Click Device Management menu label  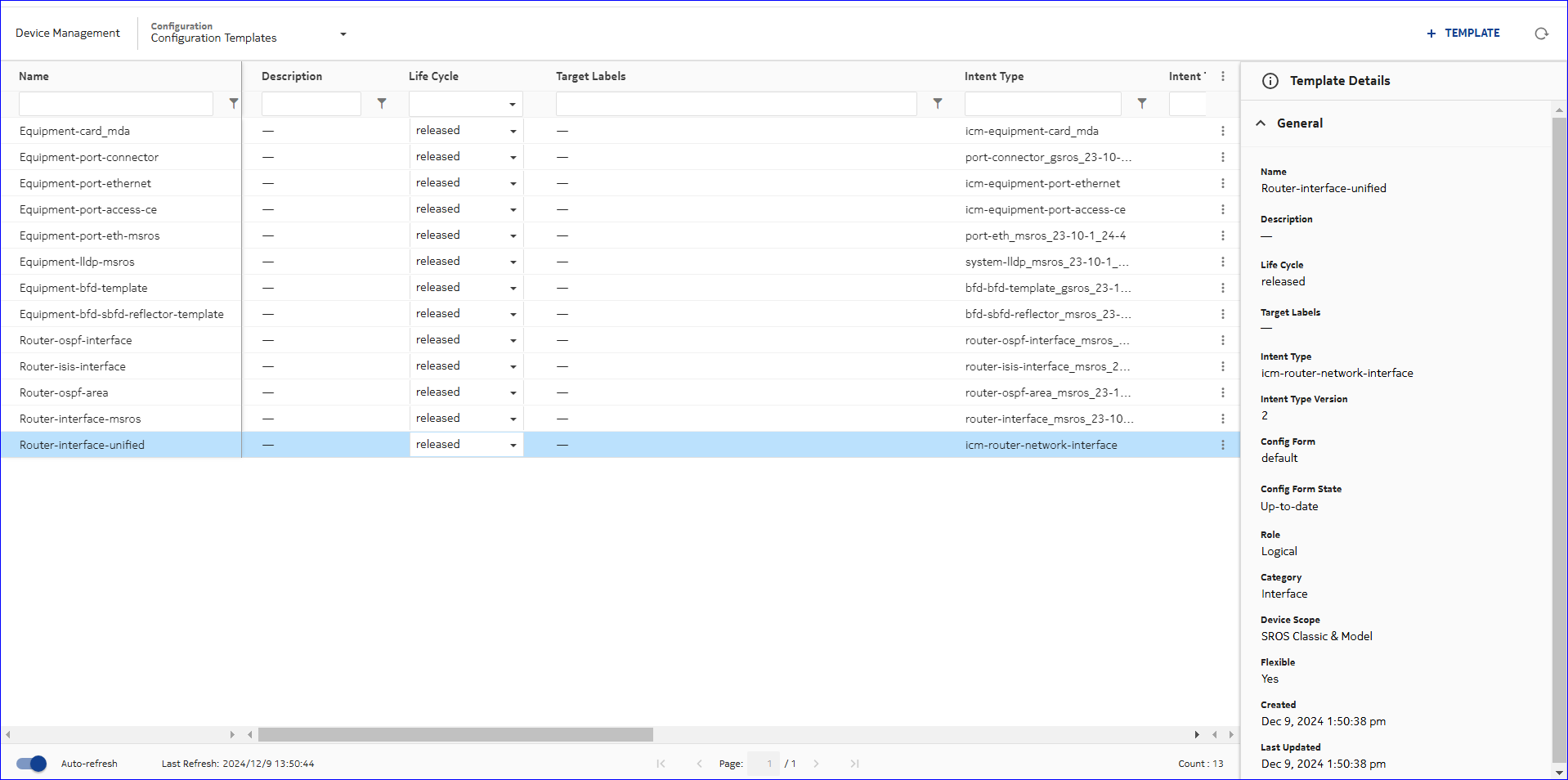(68, 34)
